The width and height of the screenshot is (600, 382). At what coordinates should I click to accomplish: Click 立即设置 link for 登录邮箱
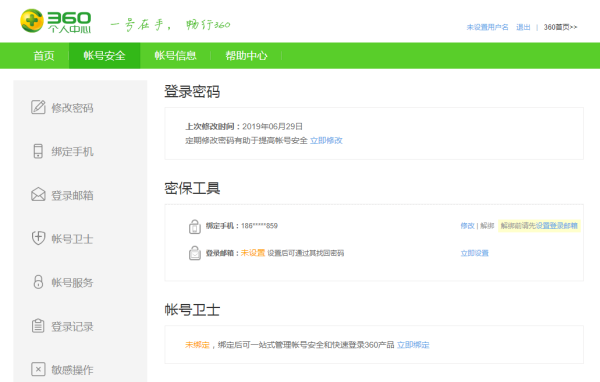tap(474, 253)
